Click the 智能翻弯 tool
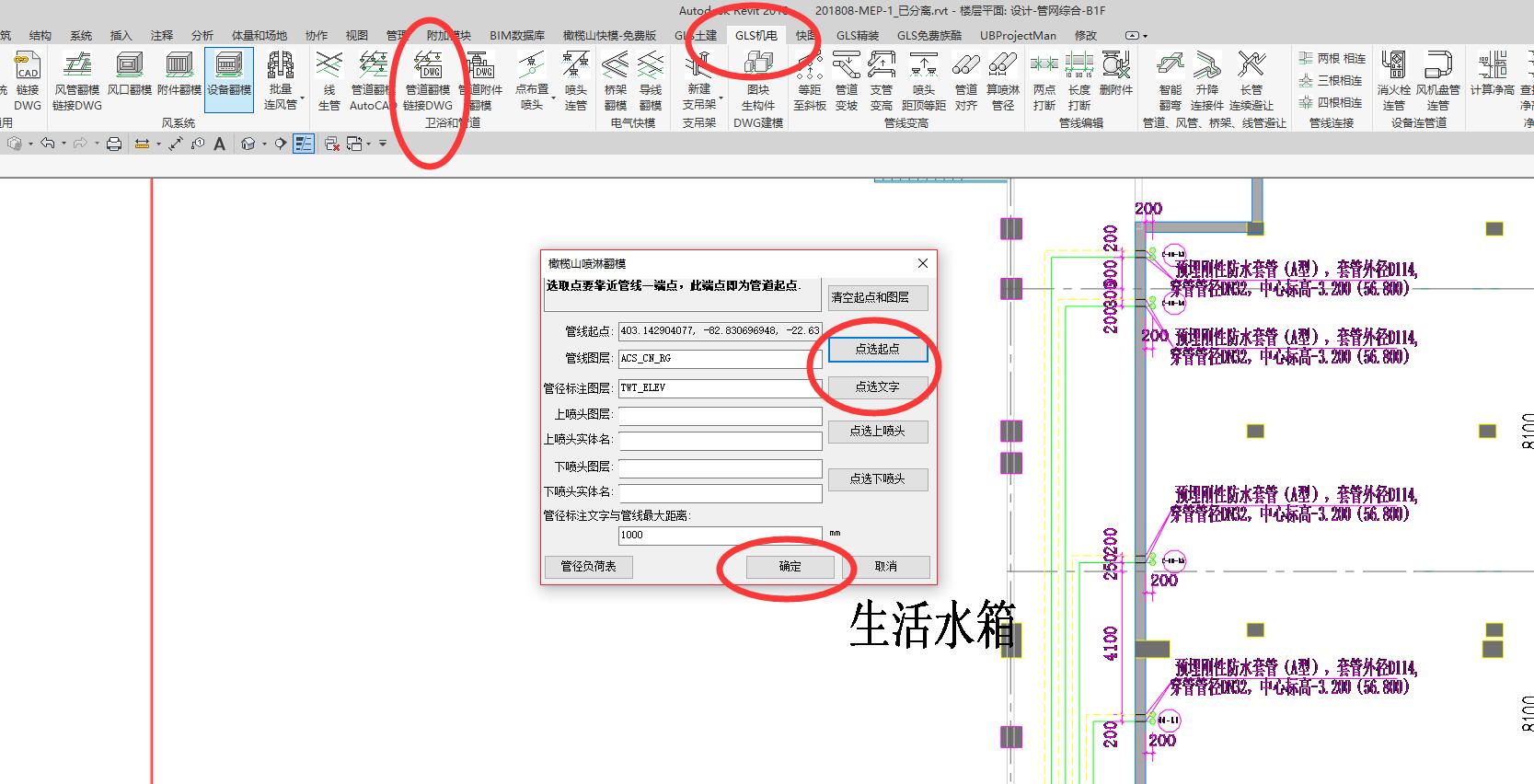This screenshot has height=784, width=1534. point(1171,81)
